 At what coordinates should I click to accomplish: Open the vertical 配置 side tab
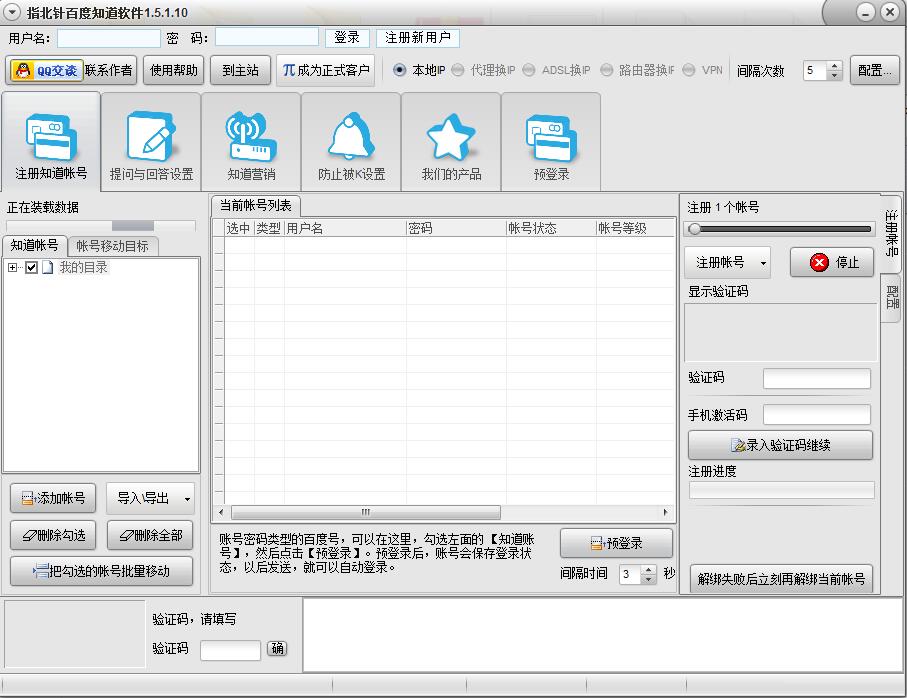point(891,297)
